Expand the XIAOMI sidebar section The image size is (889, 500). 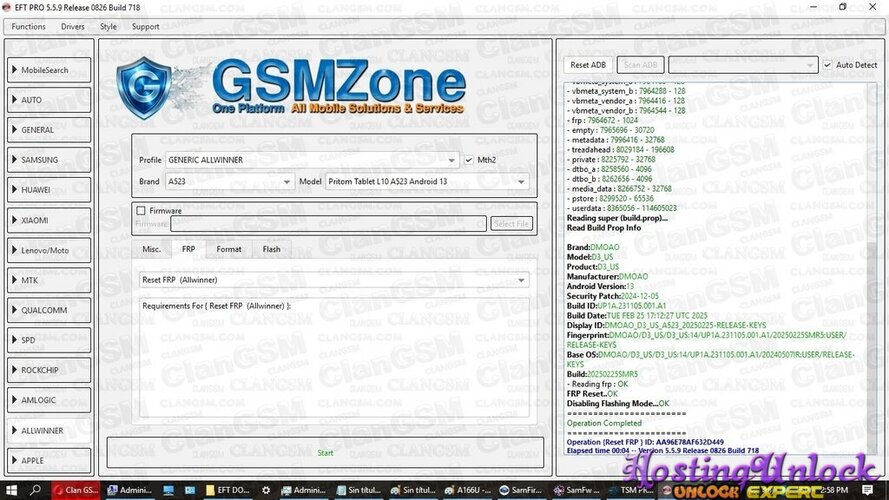[49, 220]
